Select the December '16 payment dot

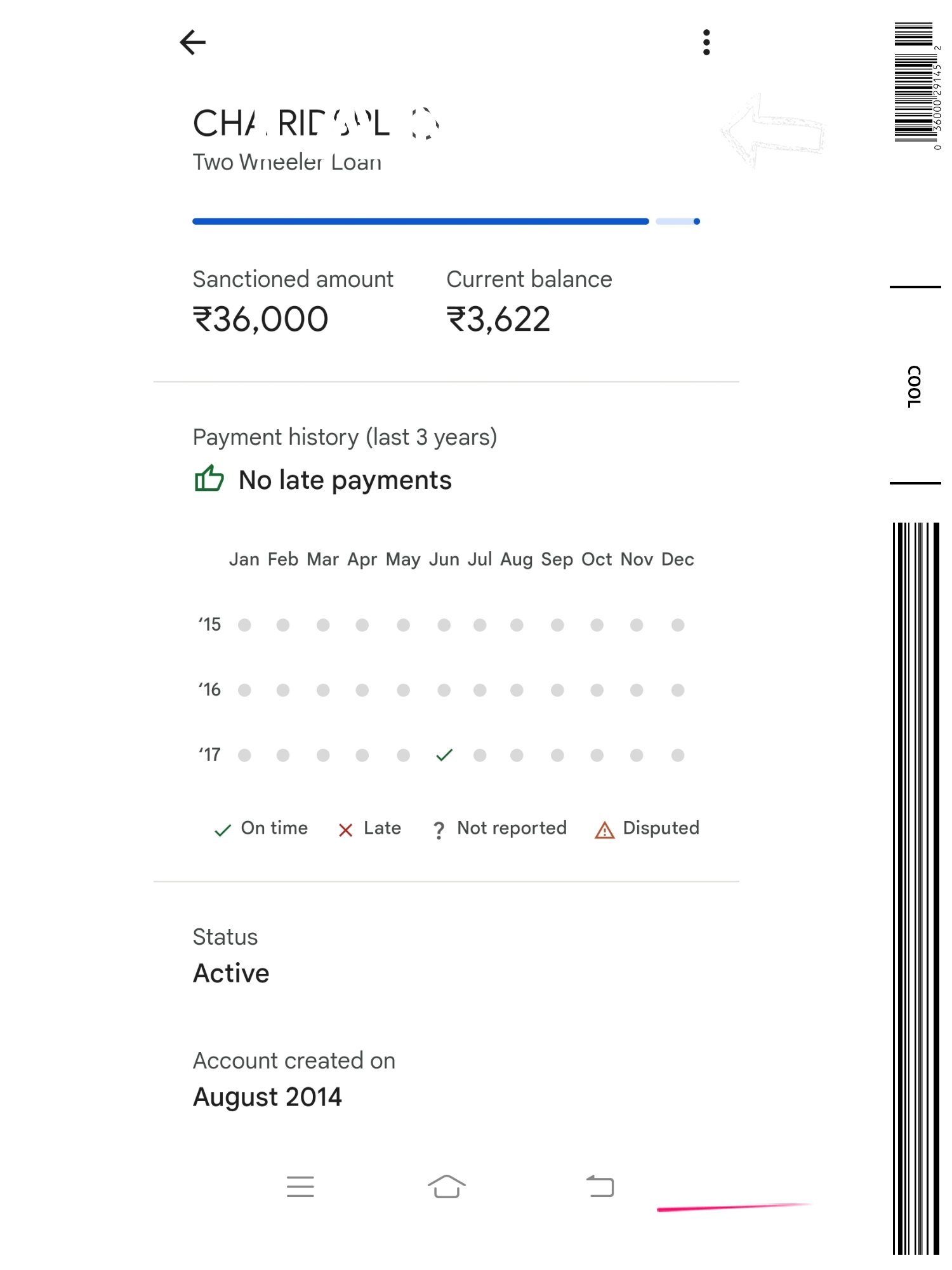678,690
